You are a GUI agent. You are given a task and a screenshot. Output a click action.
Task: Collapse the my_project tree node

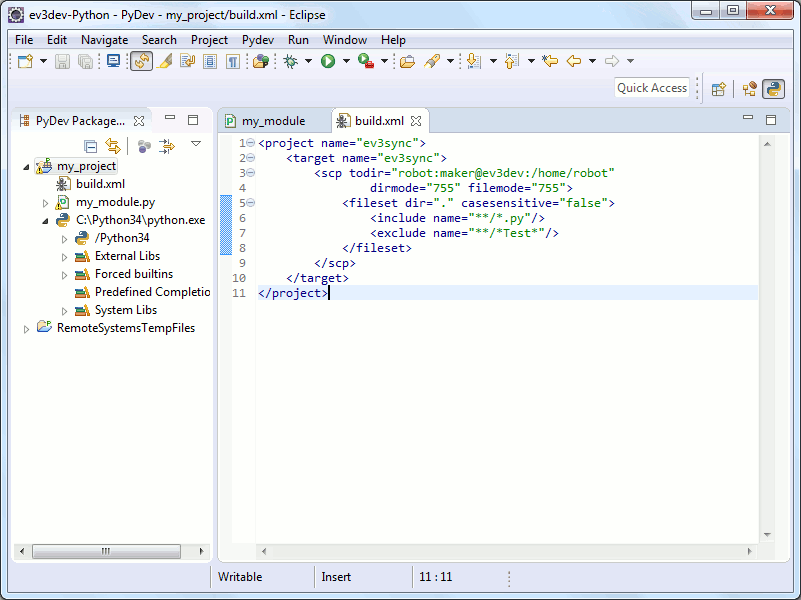(26, 166)
